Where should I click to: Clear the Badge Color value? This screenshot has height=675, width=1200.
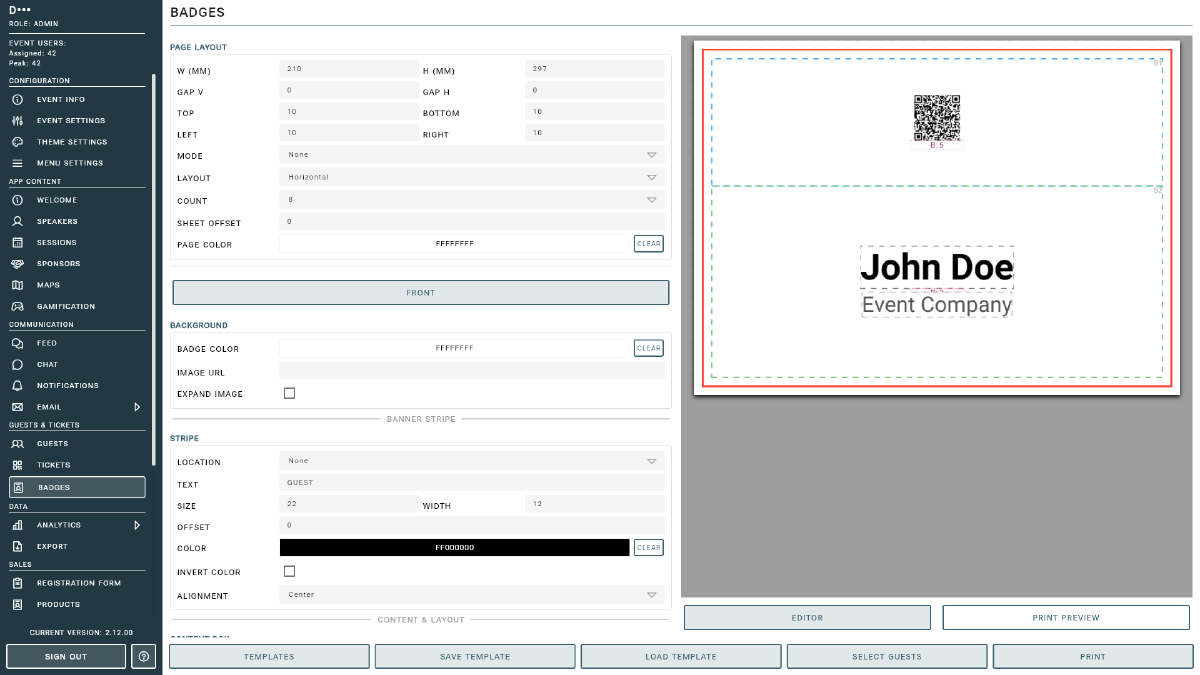(649, 348)
